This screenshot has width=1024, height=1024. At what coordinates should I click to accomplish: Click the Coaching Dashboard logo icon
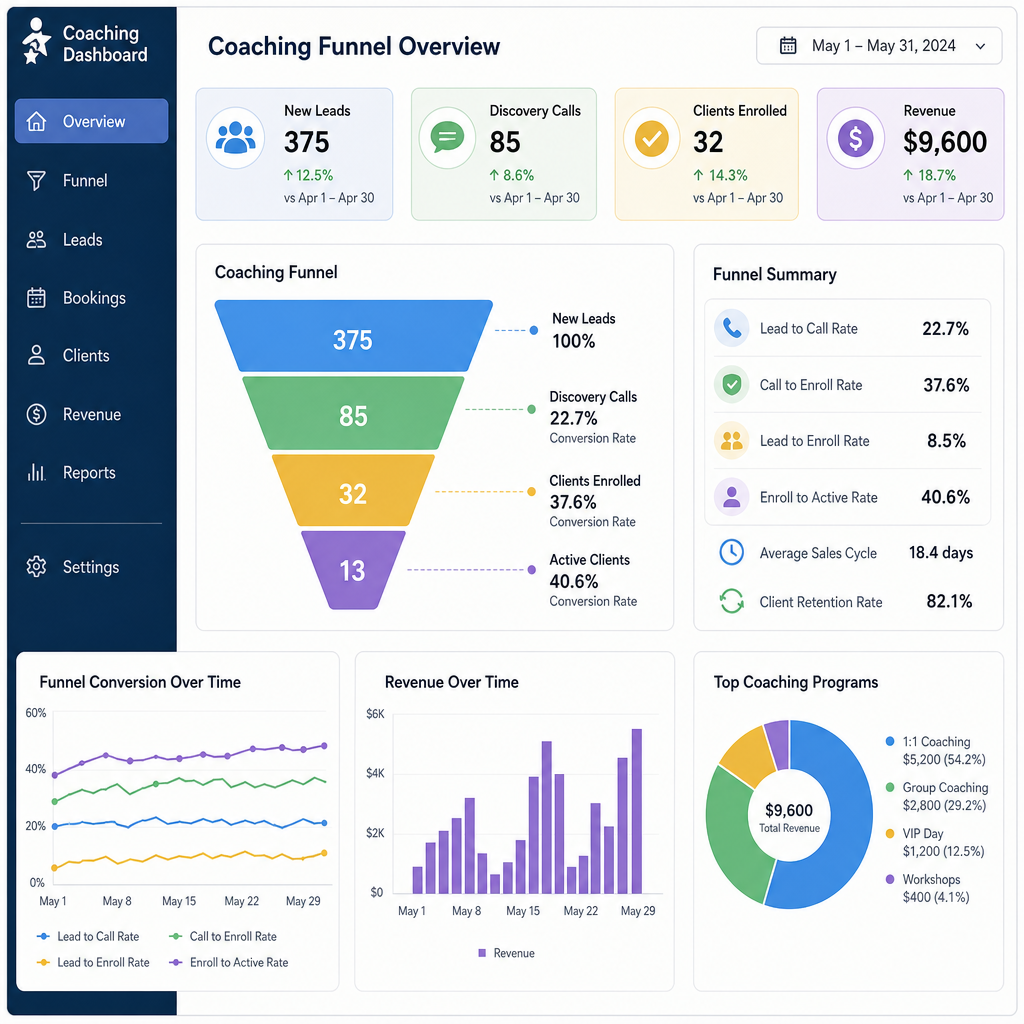click(x=36, y=42)
